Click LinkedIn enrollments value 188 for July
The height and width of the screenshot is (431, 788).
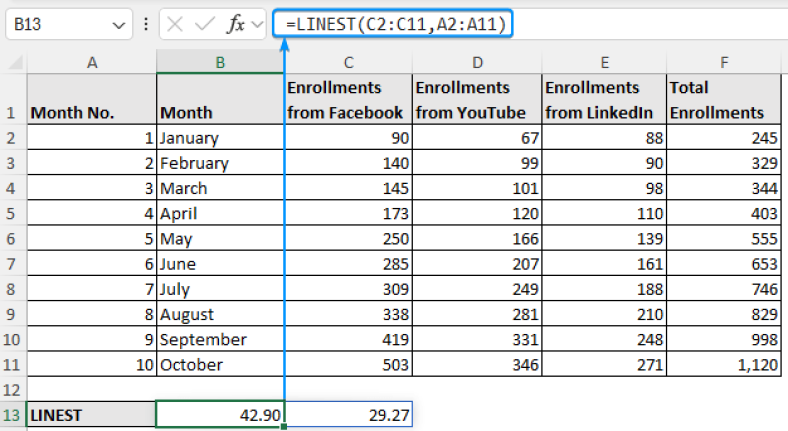pyautogui.click(x=605, y=289)
